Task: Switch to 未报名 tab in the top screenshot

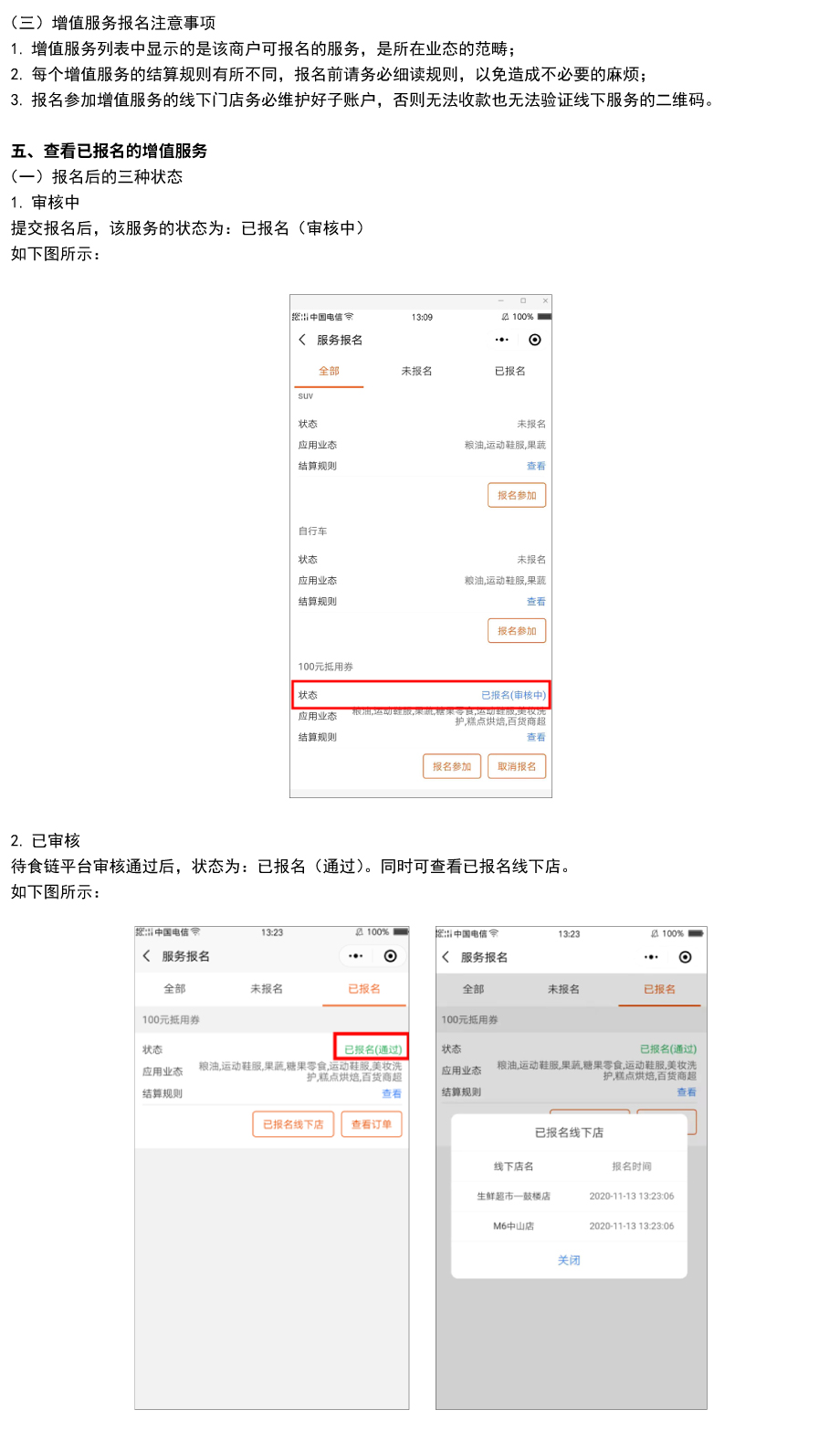Action: [x=416, y=371]
